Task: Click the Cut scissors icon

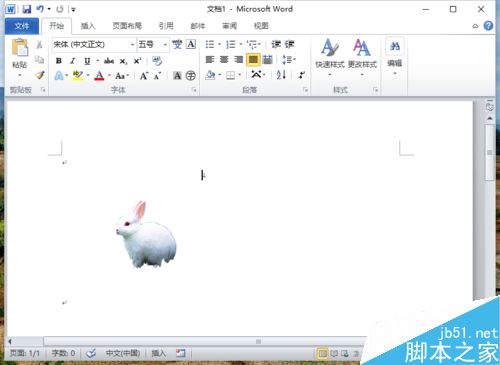Action: point(40,44)
